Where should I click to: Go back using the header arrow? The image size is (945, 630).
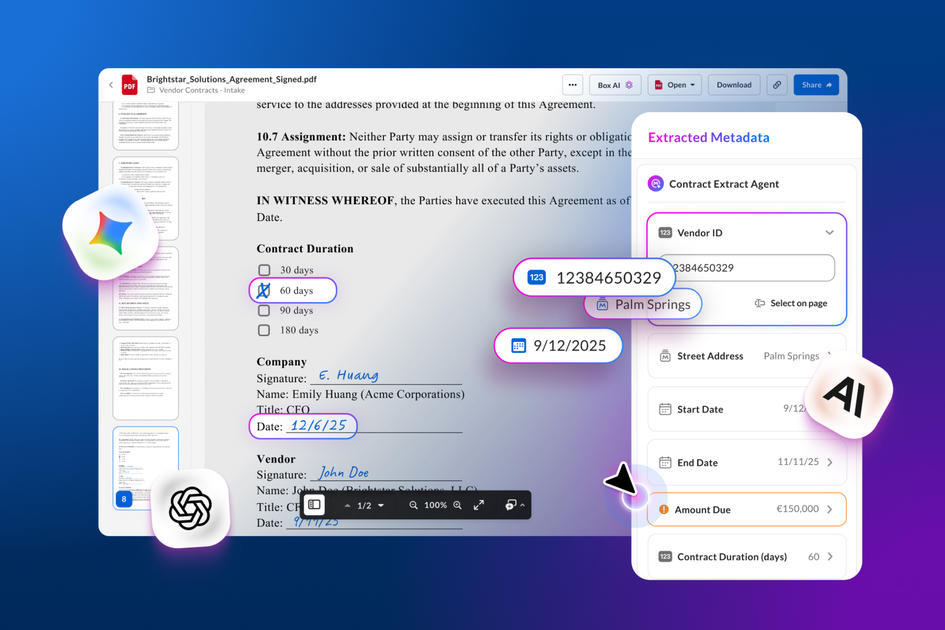click(x=111, y=85)
